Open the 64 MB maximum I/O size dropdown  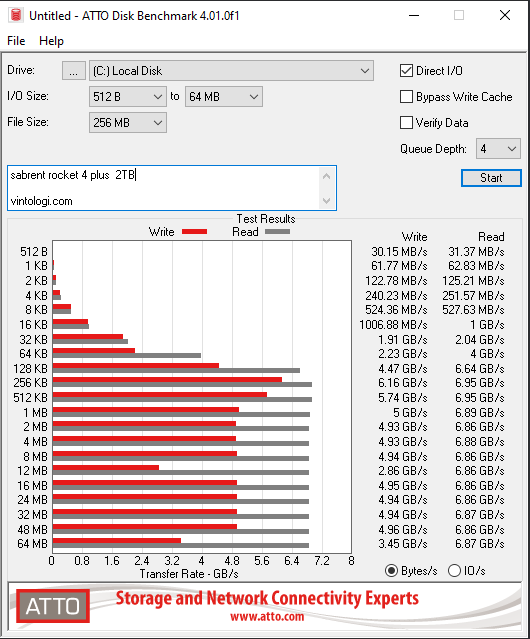[224, 97]
